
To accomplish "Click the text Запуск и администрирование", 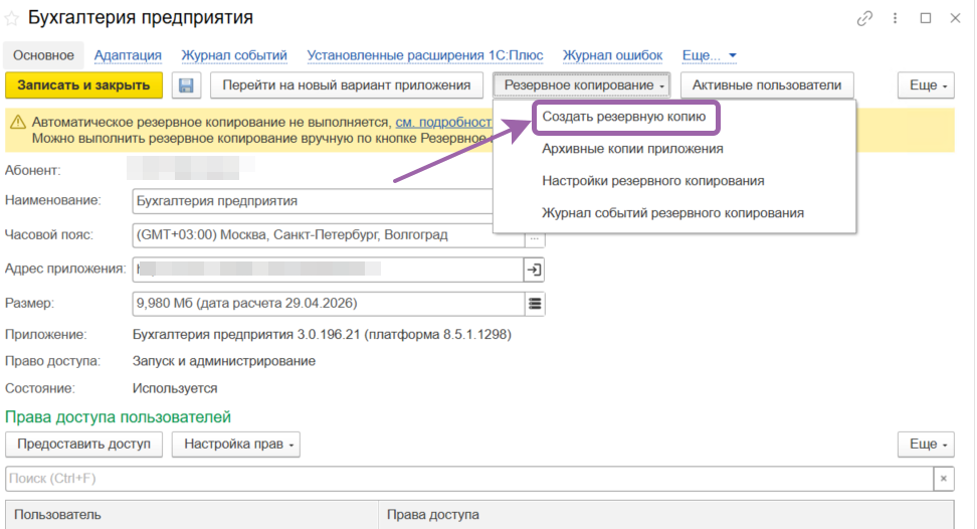I will point(224,361).
